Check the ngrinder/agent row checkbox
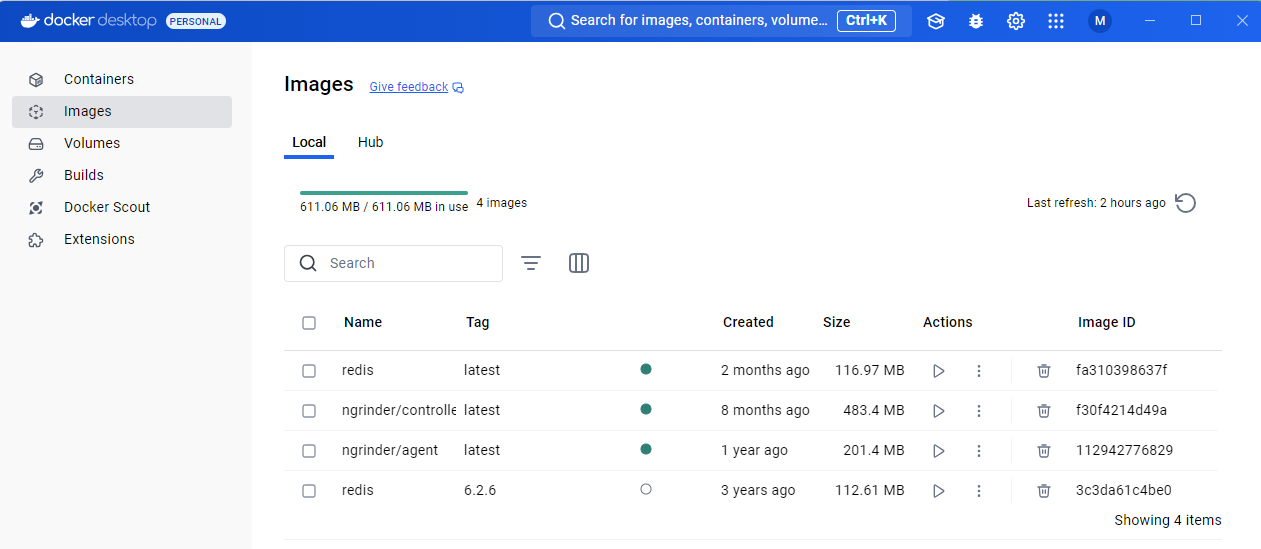This screenshot has height=549, width=1261. point(309,451)
